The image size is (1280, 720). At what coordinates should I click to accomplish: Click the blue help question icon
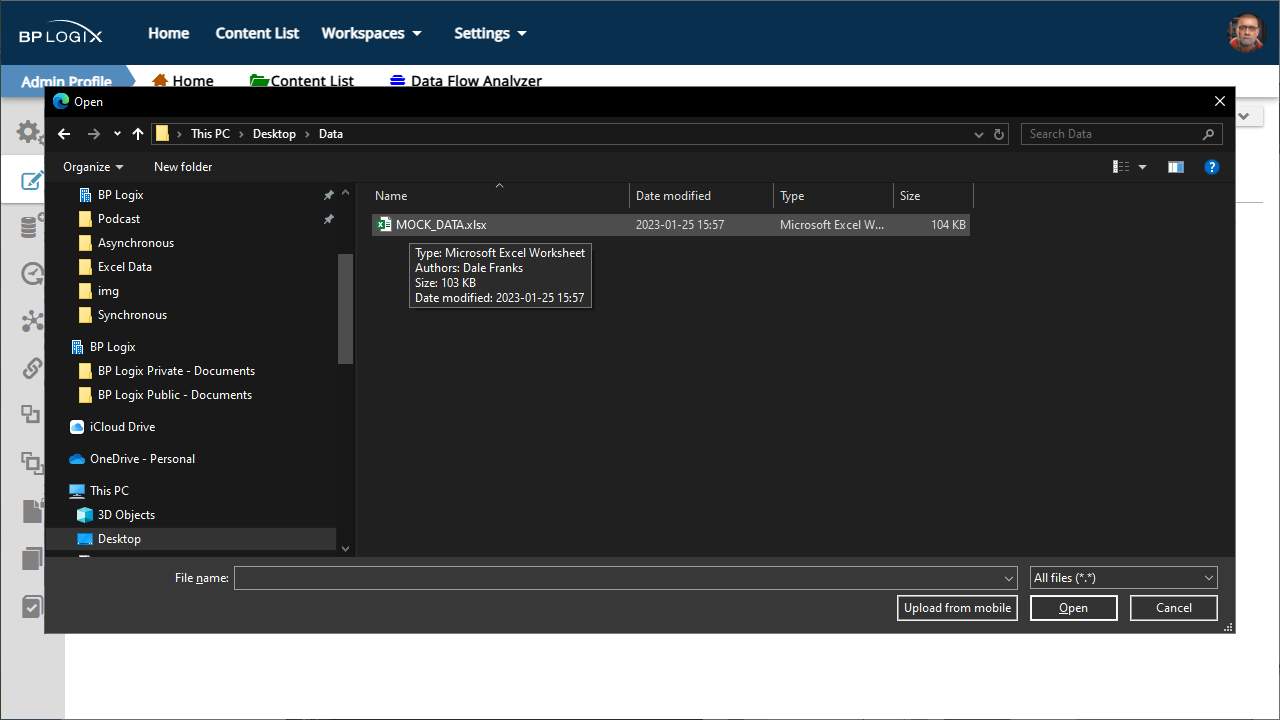point(1212,167)
